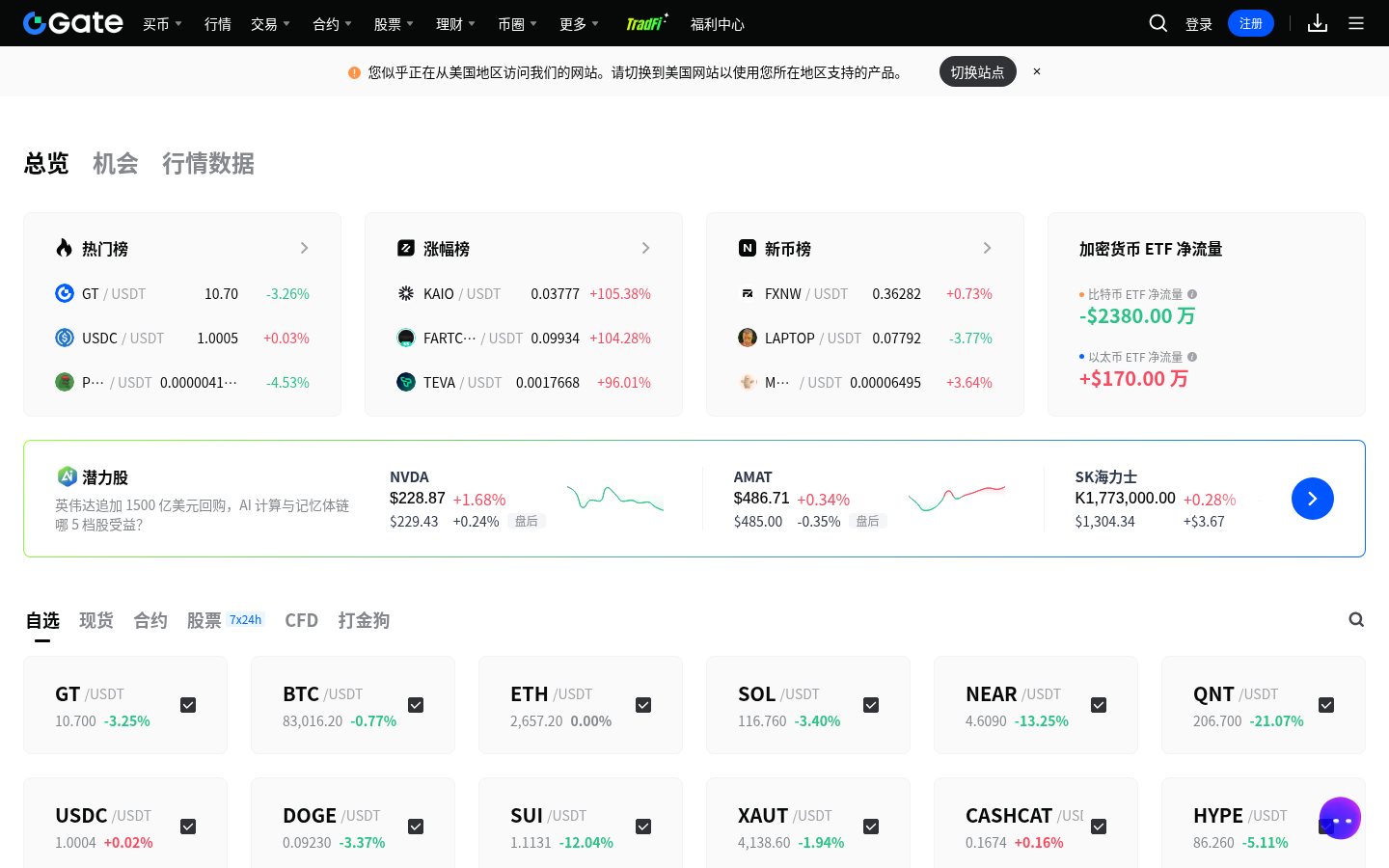
Task: Click info icon beside 以太币 ETF 净流量
Action: (x=1192, y=357)
